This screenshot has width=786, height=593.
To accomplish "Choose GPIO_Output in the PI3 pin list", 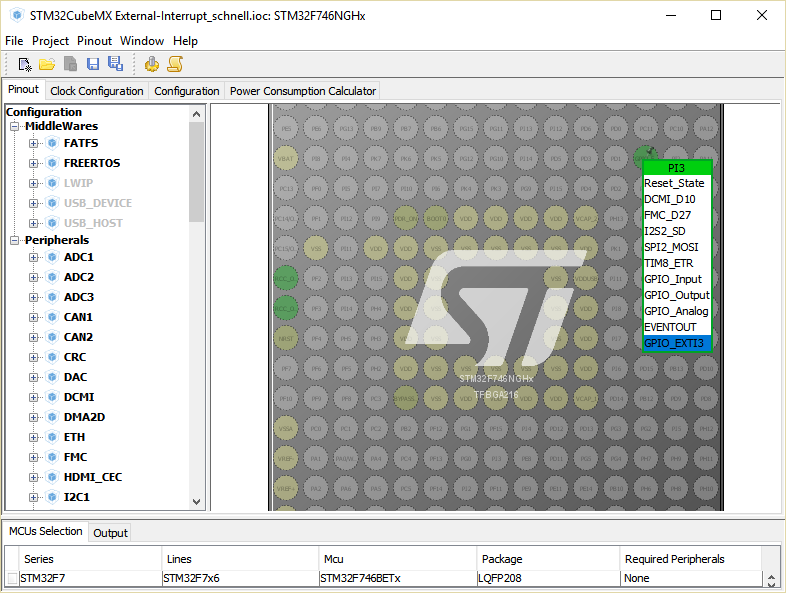I will click(x=677, y=295).
